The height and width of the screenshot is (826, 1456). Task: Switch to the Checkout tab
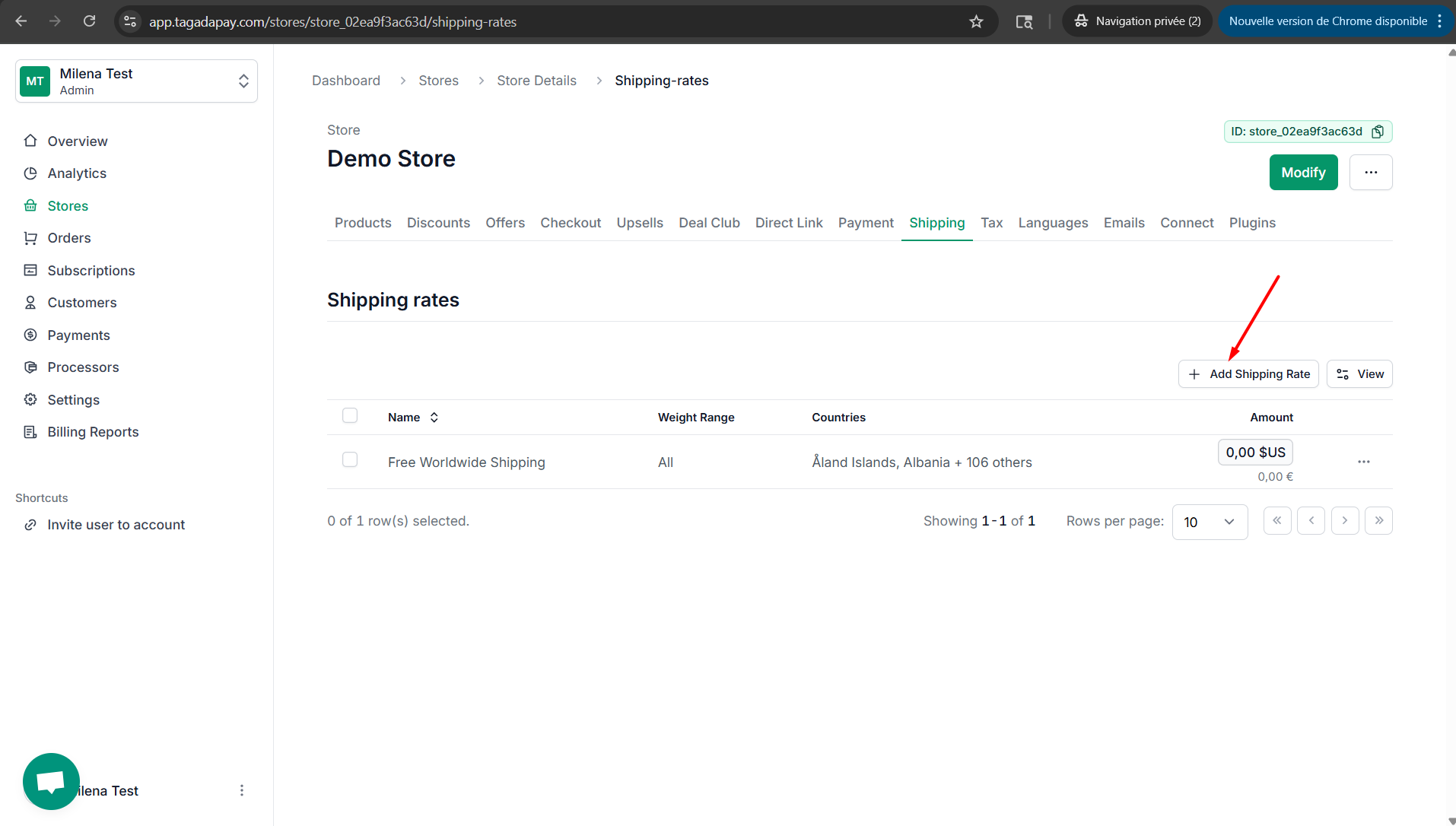pos(571,223)
